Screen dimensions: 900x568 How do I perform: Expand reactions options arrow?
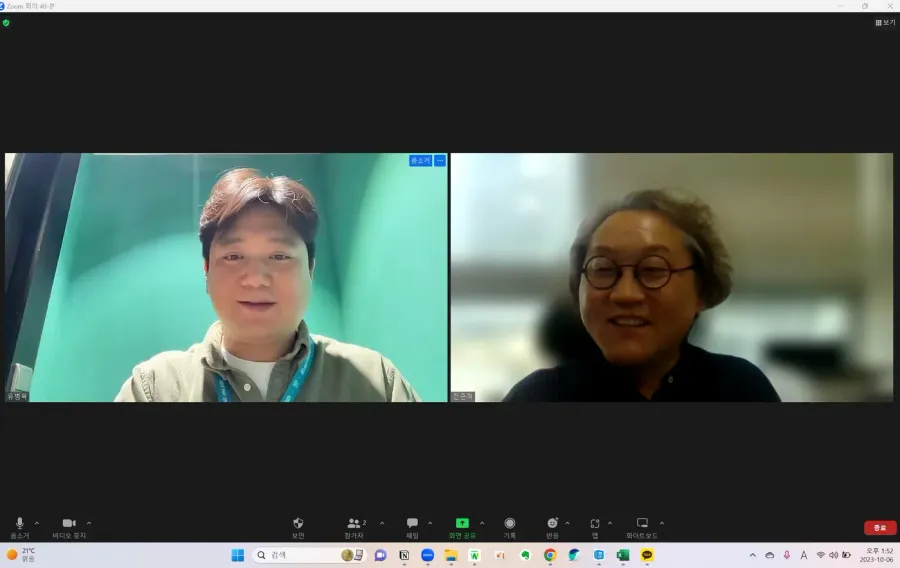tap(568, 523)
